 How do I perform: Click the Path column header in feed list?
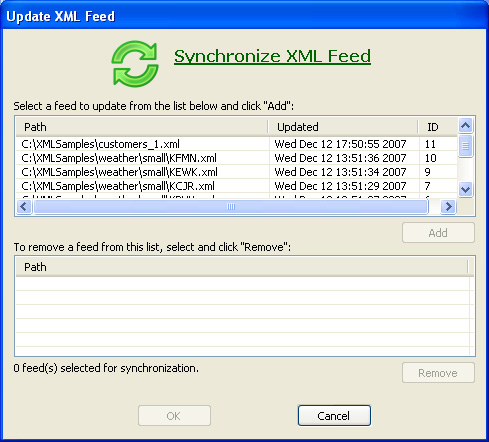[142, 127]
